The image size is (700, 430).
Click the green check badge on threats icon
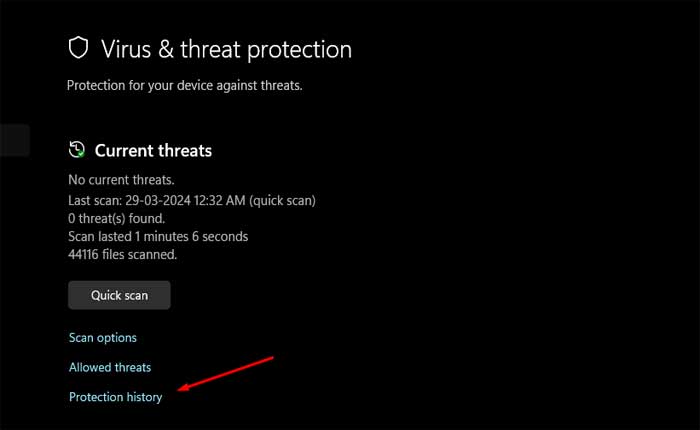tap(82, 155)
